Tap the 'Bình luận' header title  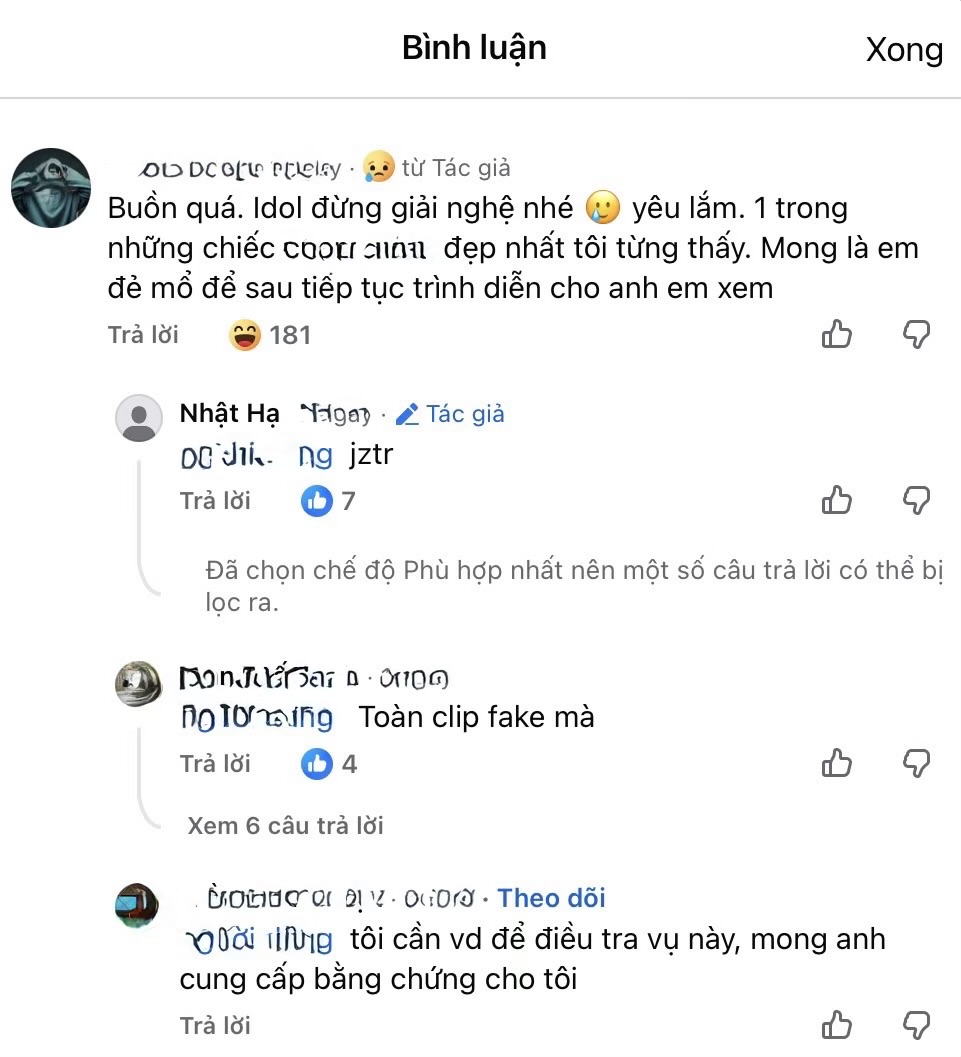473,47
